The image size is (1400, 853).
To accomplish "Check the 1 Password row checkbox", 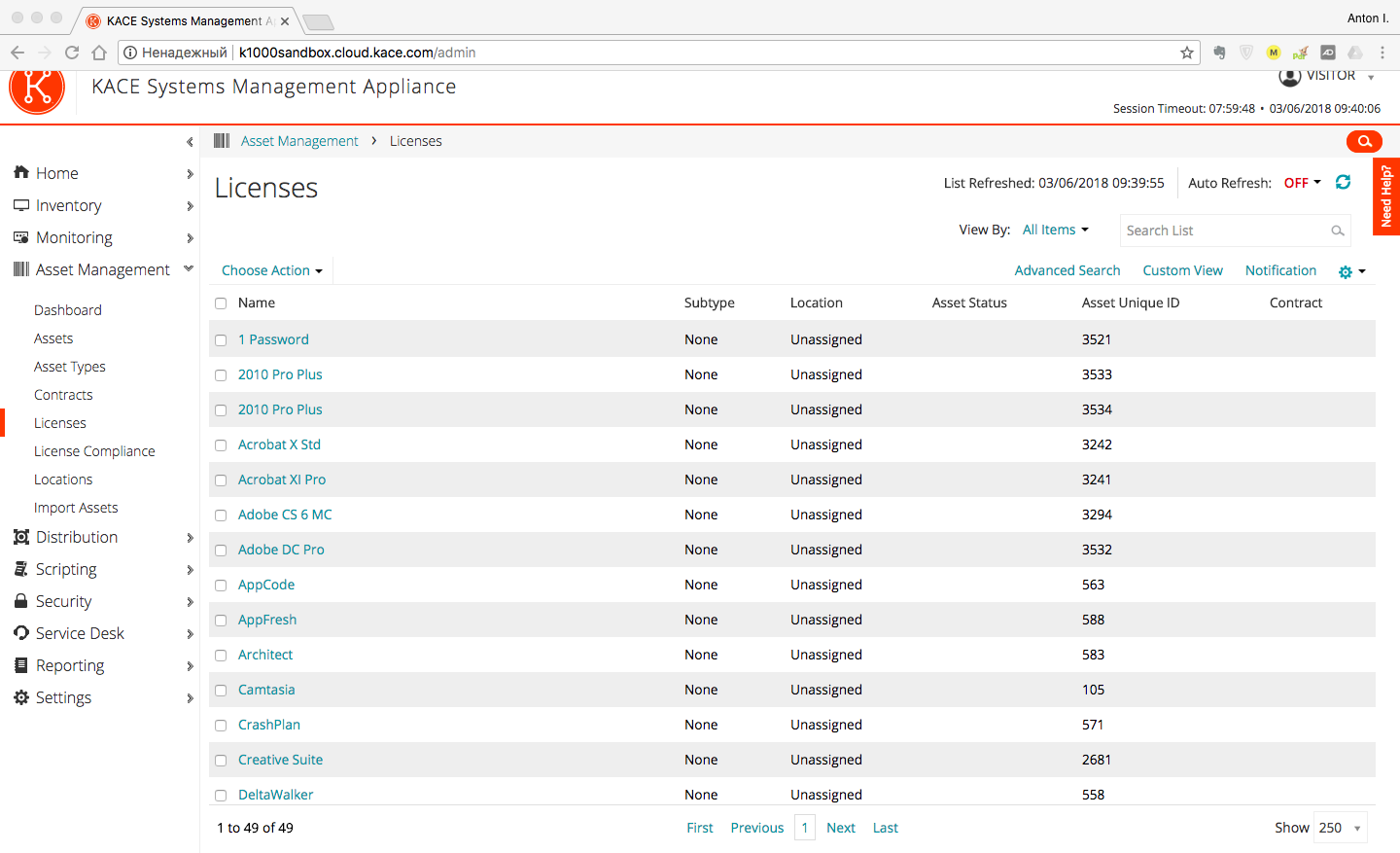I will tap(221, 340).
